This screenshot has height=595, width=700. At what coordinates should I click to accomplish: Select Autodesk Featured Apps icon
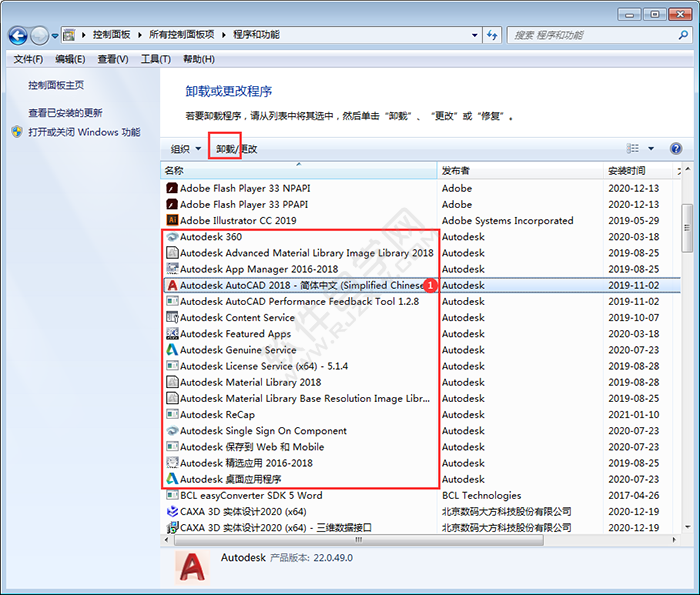[x=172, y=333]
